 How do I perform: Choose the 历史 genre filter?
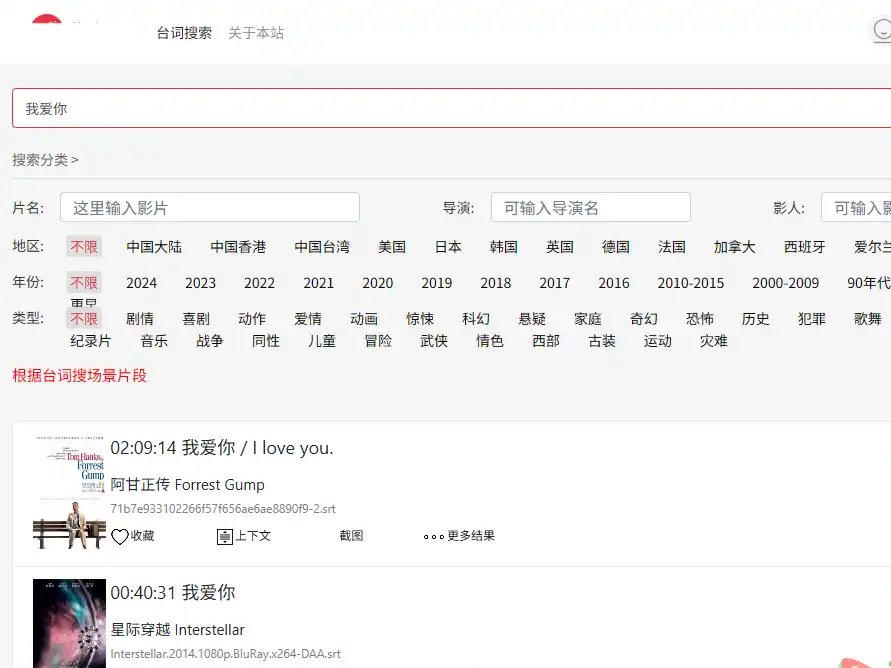coord(756,319)
